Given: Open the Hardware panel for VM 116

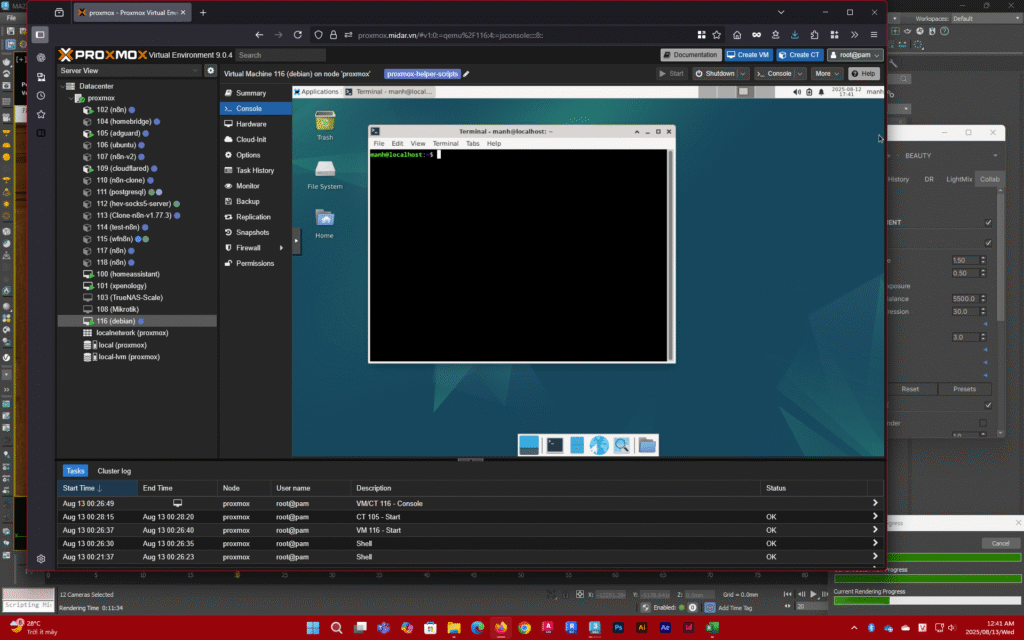Looking at the screenshot, I should click(x=251, y=124).
